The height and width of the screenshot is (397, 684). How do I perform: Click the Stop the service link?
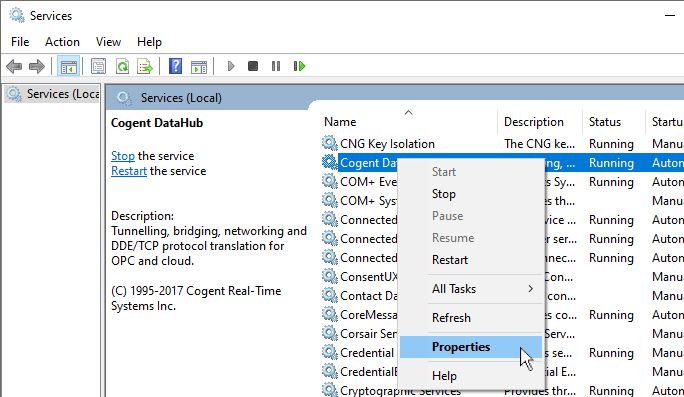[x=123, y=156]
